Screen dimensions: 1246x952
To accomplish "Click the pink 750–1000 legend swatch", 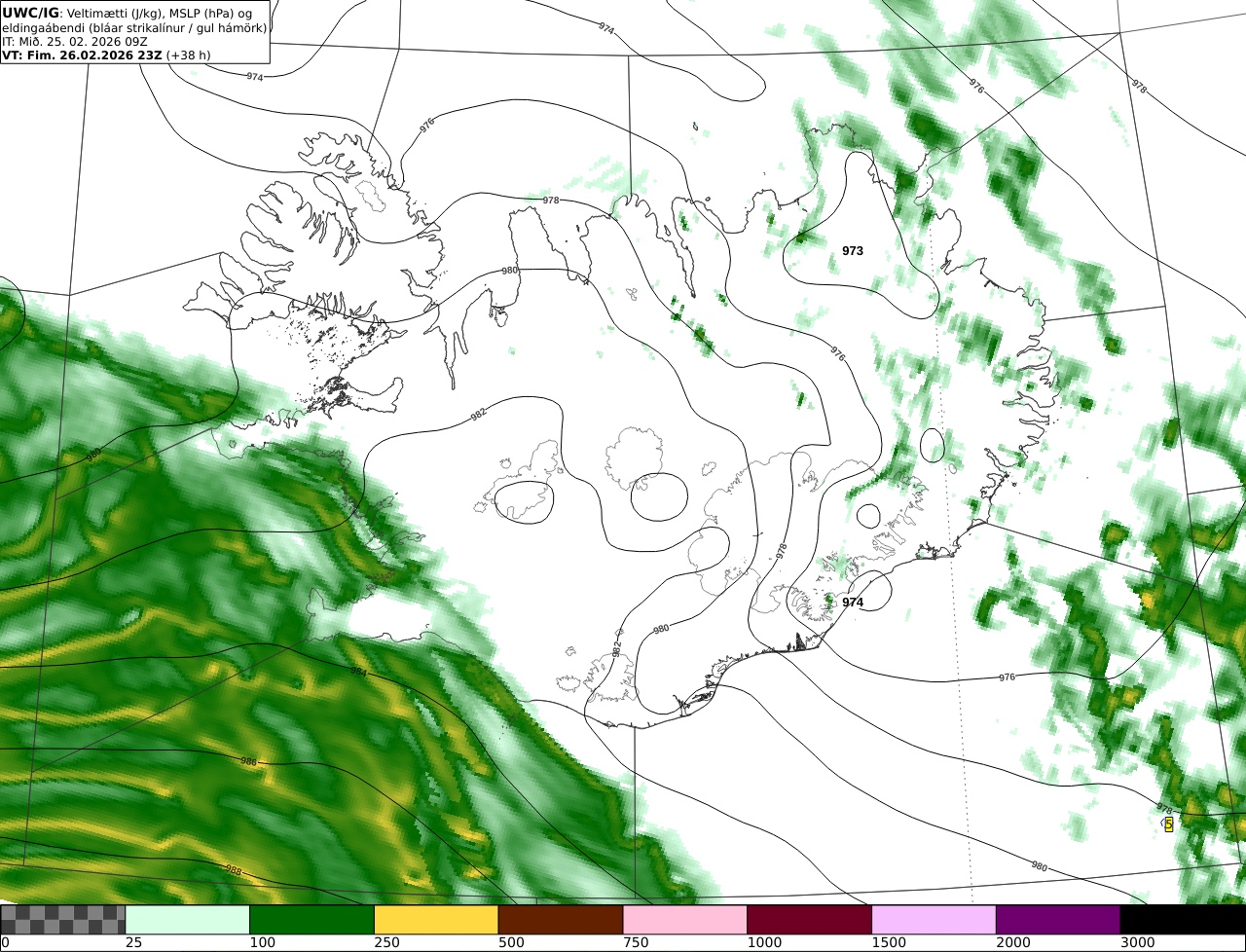I will click(x=685, y=920).
